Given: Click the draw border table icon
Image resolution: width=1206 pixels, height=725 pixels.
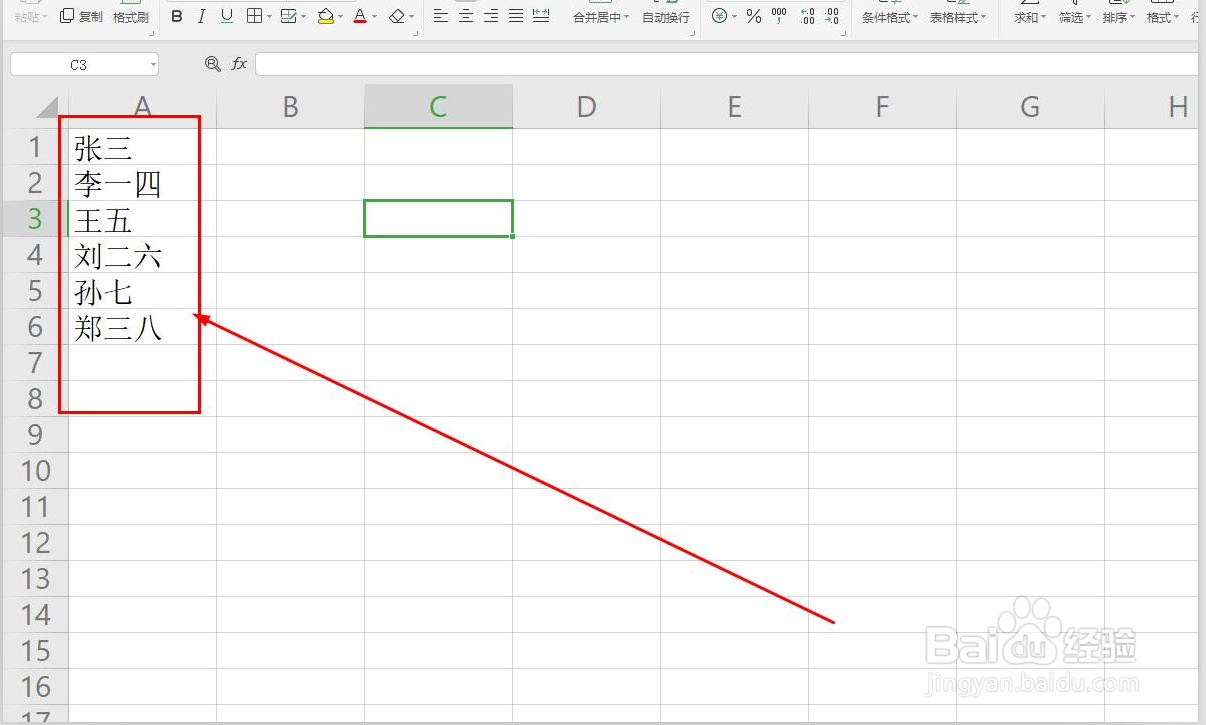Looking at the screenshot, I should tap(288, 16).
